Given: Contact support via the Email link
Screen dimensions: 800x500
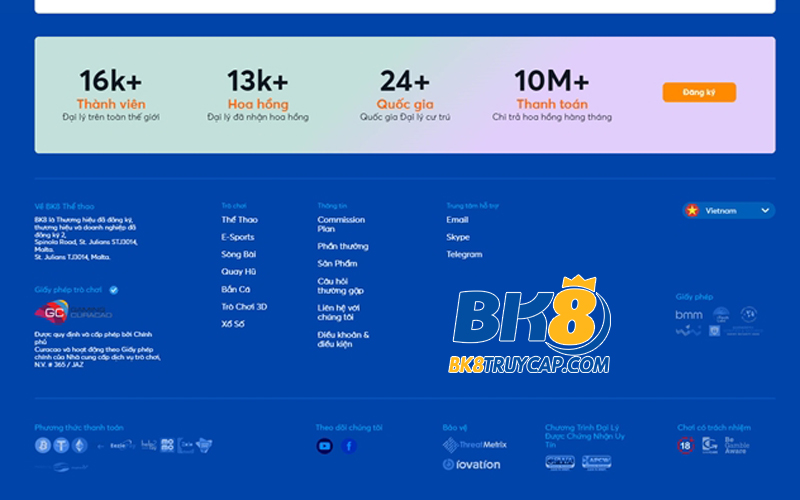Looking at the screenshot, I should [x=457, y=220].
